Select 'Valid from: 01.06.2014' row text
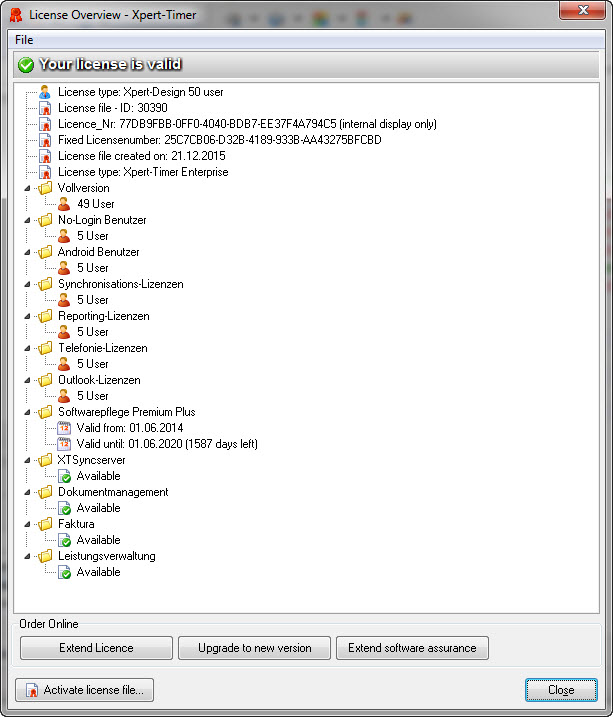The image size is (613, 717). click(130, 428)
